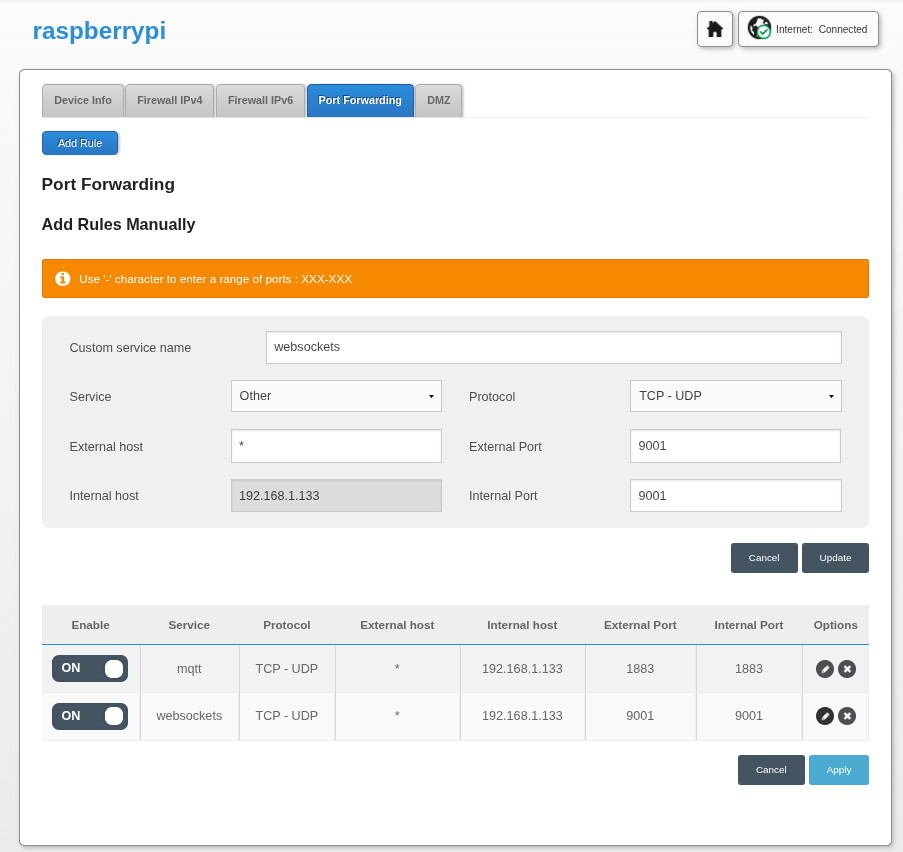Expand the Protocol TCP - UDP dropdown
Image resolution: width=903 pixels, height=852 pixels.
735,396
